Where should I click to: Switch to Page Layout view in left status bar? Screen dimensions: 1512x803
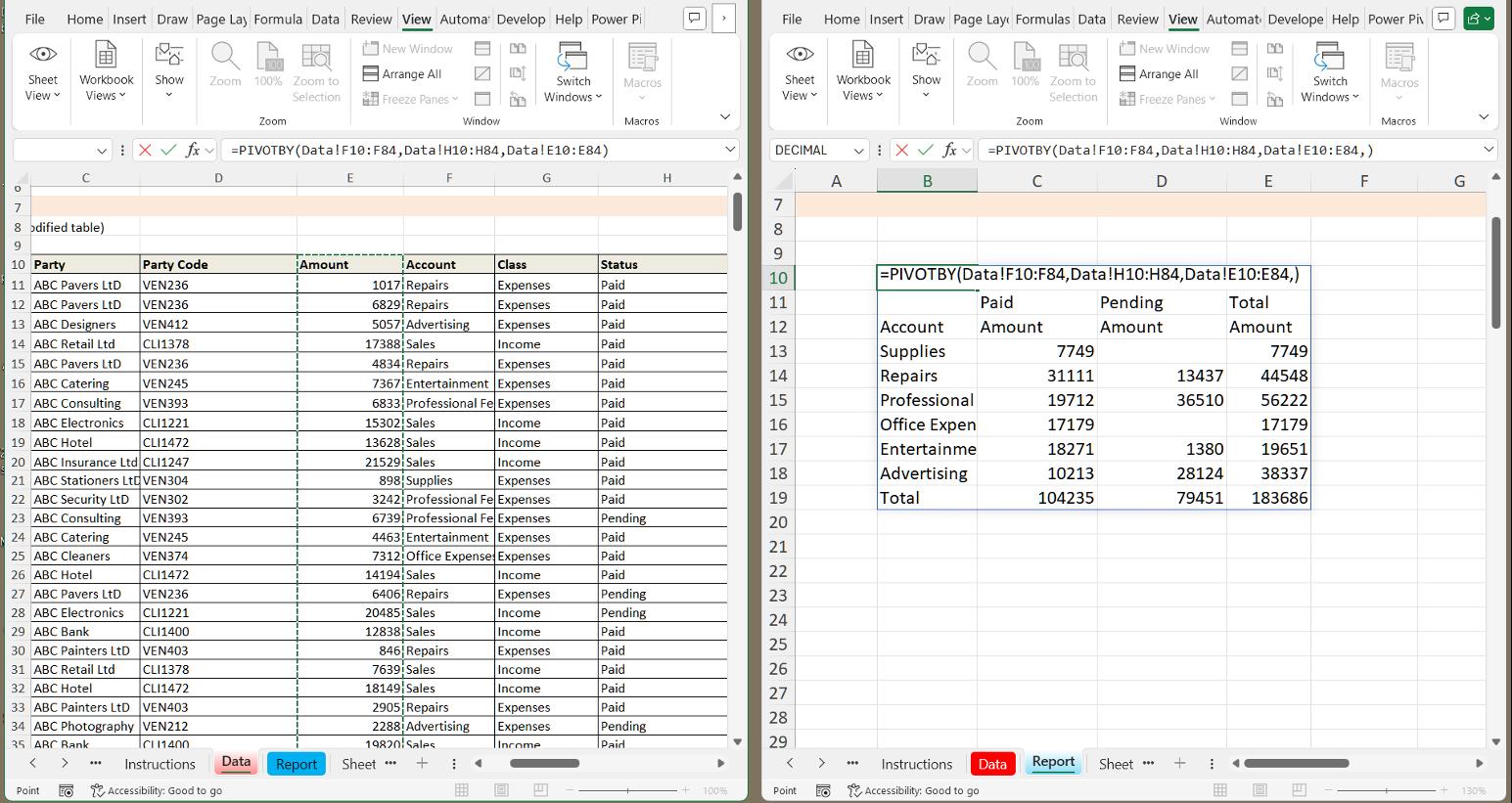tap(501, 790)
